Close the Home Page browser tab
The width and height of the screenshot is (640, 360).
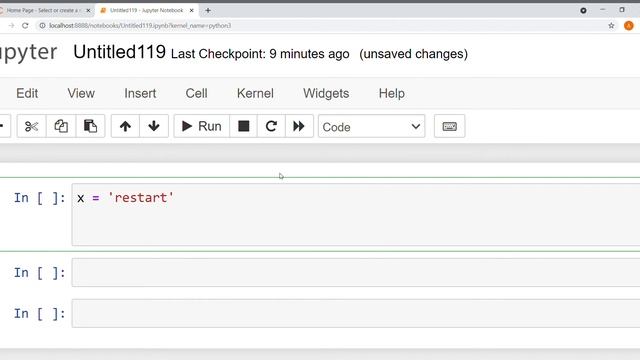click(x=88, y=10)
